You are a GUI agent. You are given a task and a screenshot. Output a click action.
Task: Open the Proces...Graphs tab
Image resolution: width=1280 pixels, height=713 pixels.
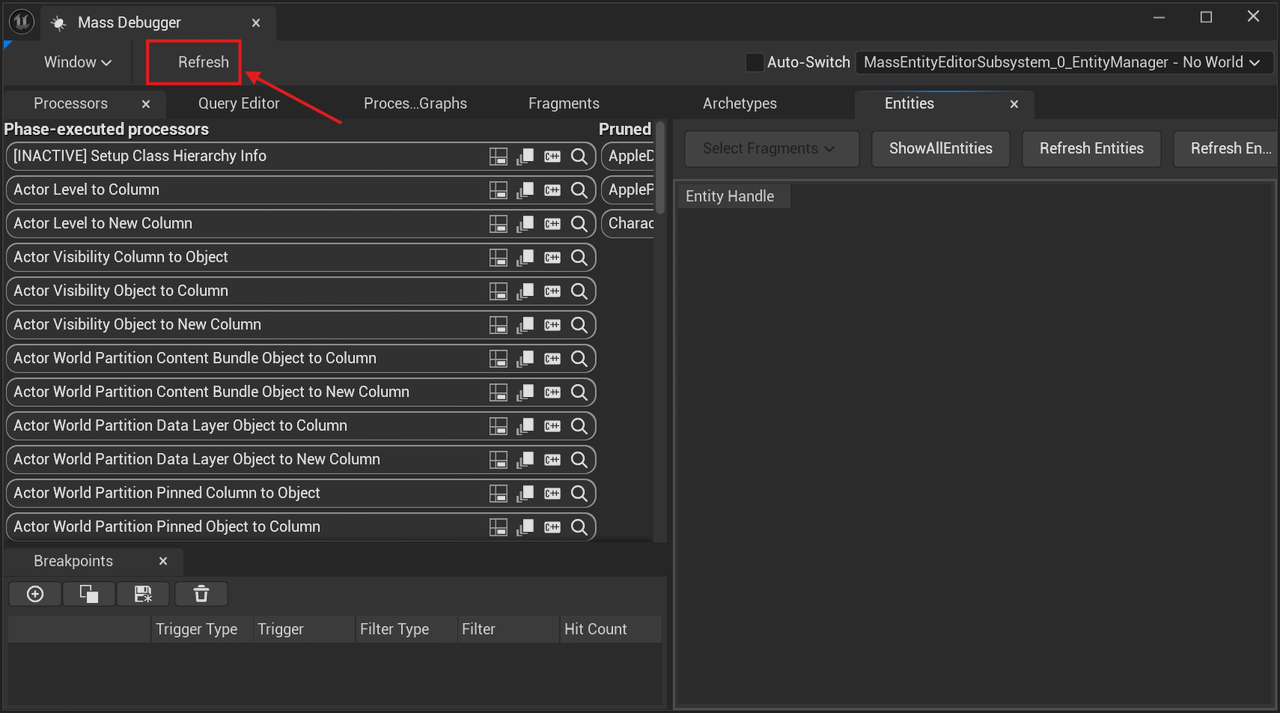415,104
